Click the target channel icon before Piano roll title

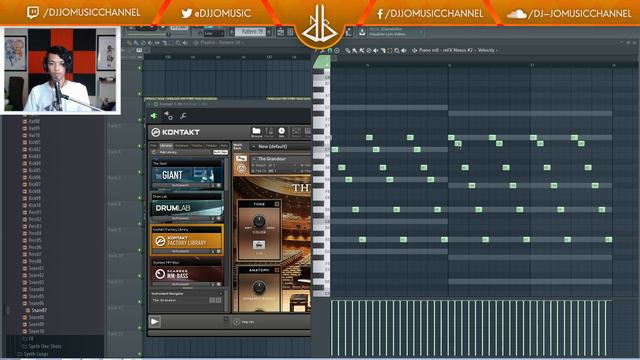click(415, 50)
